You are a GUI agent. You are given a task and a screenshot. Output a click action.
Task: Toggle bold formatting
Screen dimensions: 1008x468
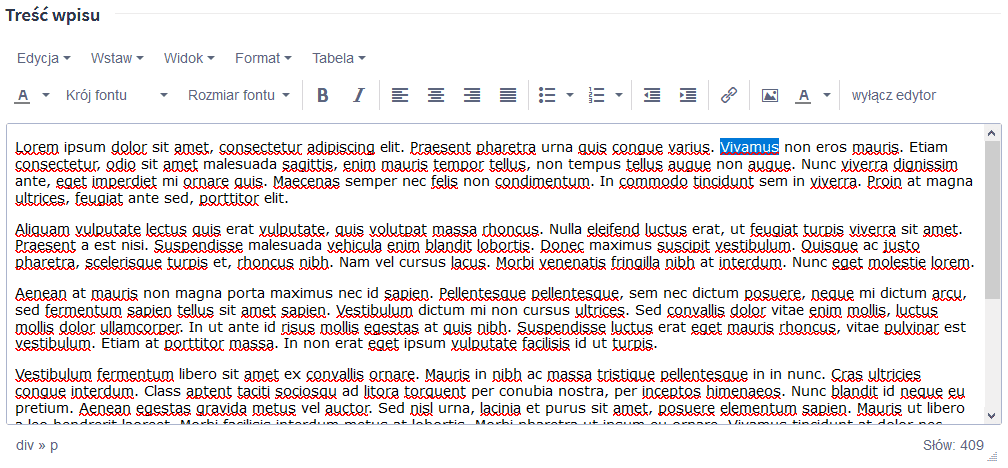(x=323, y=96)
